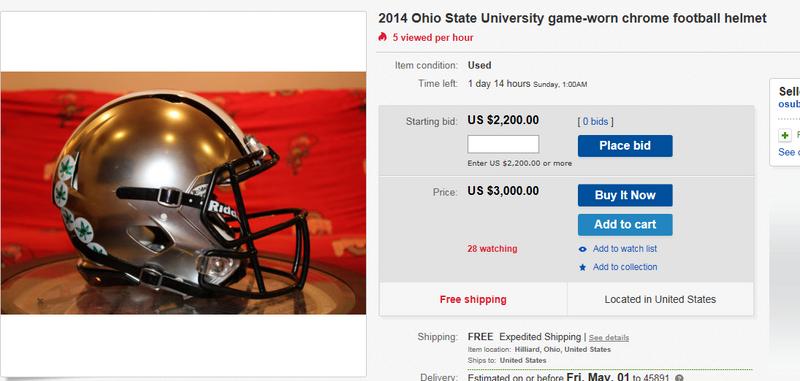800x381 pixels.
Task: Click the Place bid button
Action: [625, 146]
